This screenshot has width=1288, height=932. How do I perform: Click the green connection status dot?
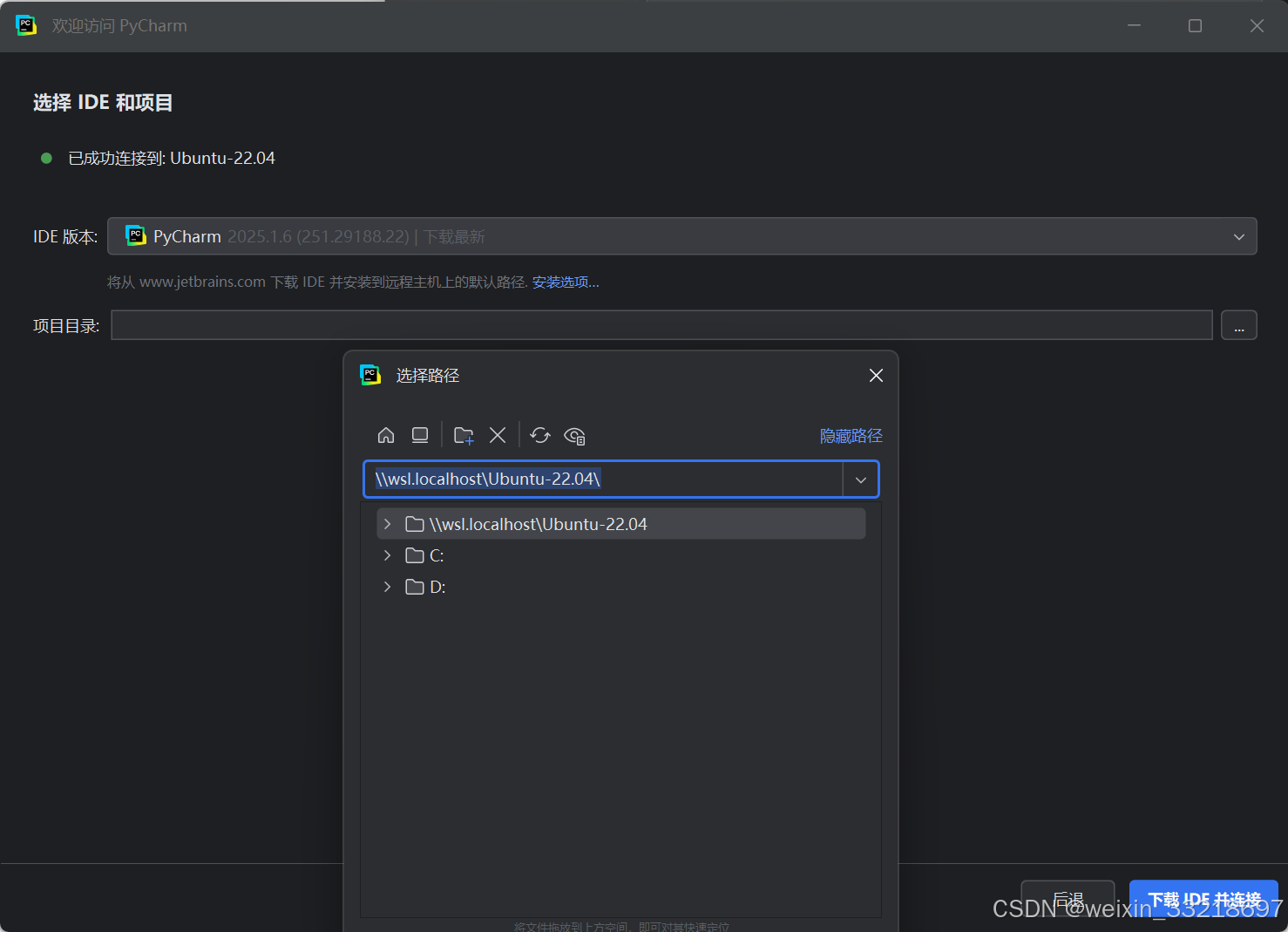pos(47,158)
